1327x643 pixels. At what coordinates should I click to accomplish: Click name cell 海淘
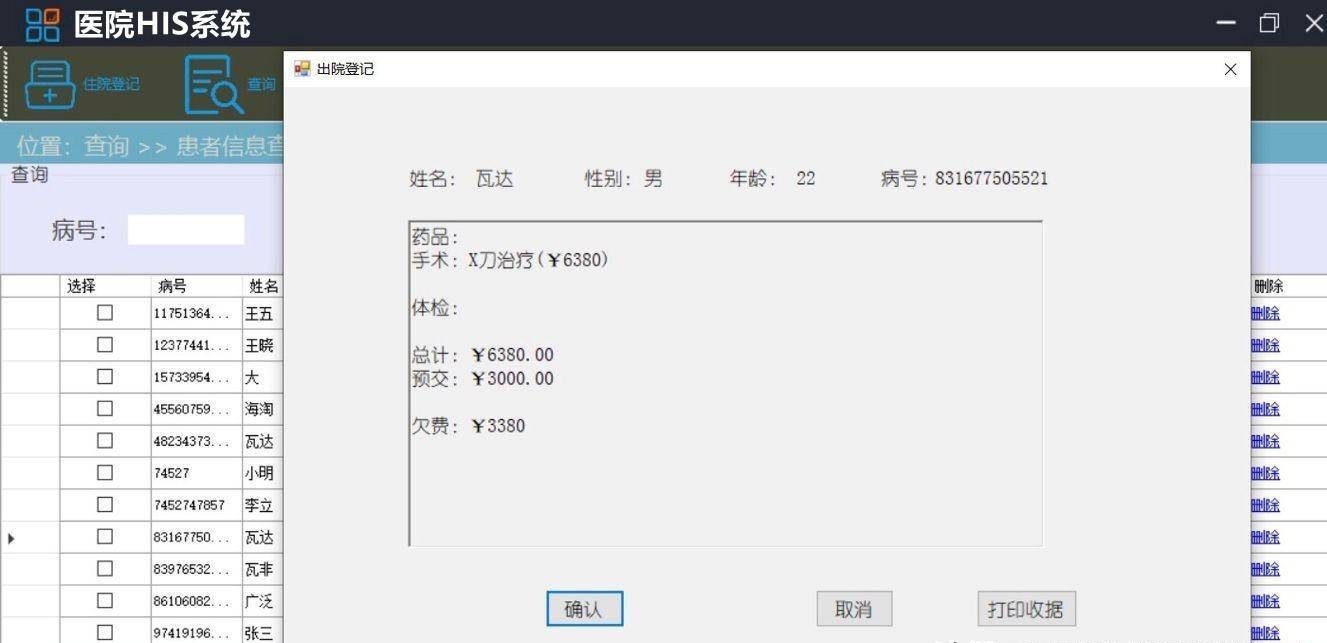263,410
